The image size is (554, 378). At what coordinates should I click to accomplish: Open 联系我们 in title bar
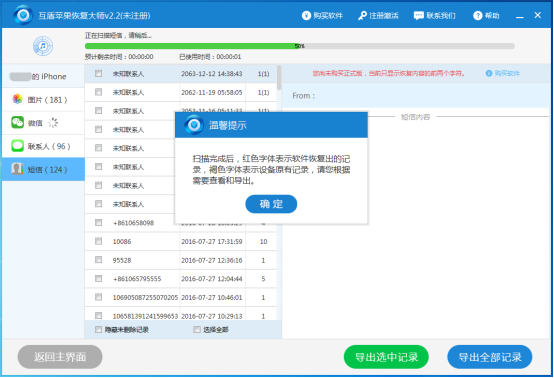tap(435, 16)
